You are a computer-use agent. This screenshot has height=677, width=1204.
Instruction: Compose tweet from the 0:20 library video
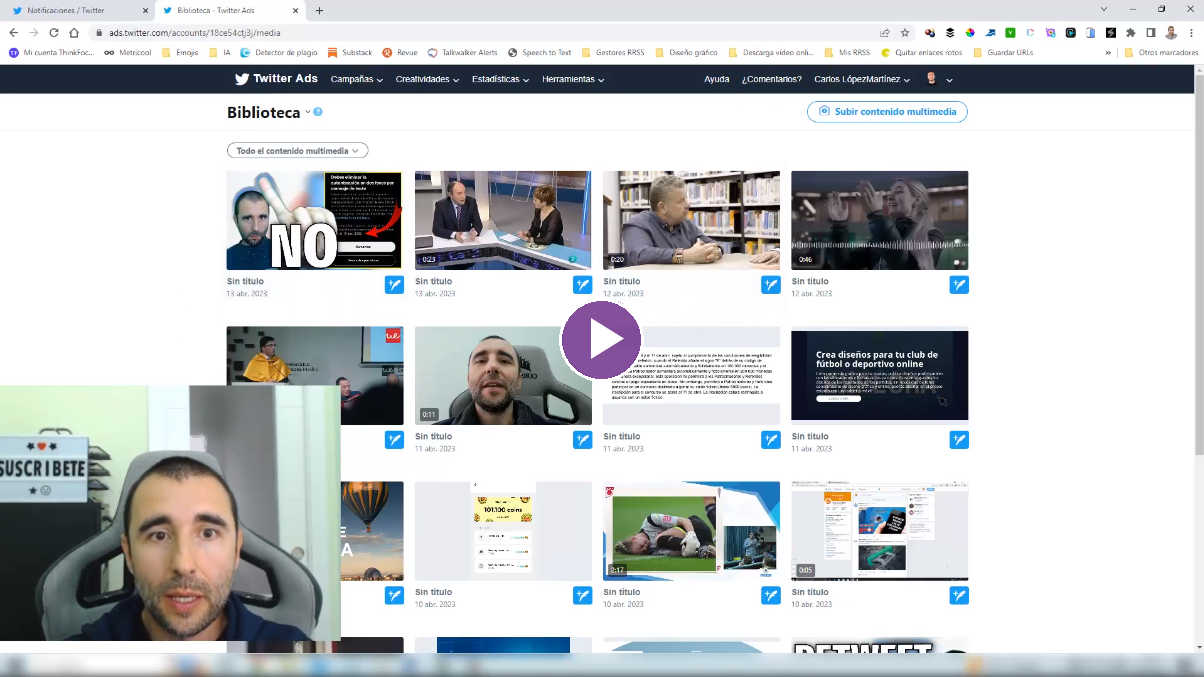[770, 285]
